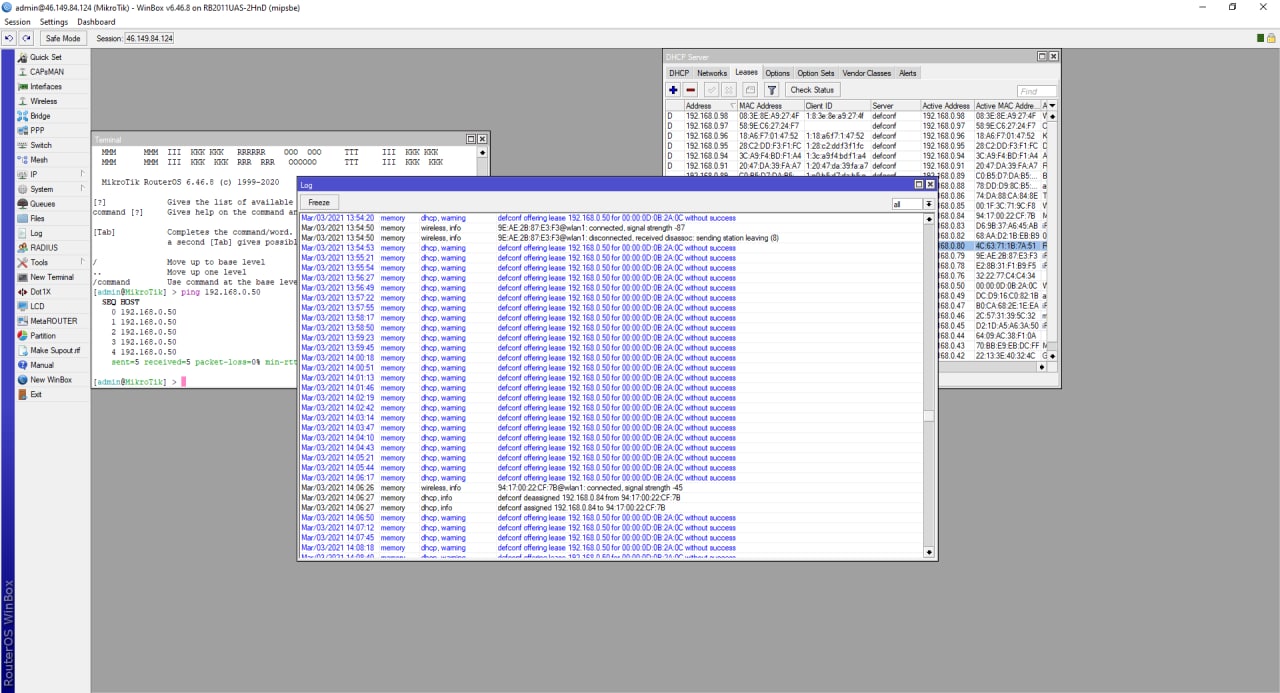The height and width of the screenshot is (693, 1280).
Task: Switch to the Options tab
Action: coord(778,73)
